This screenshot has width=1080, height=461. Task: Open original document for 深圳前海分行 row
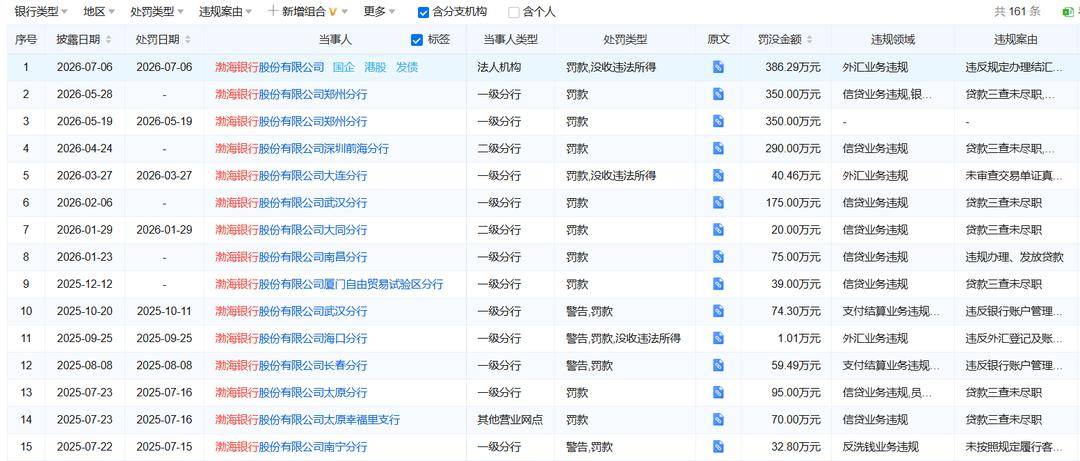click(718, 148)
